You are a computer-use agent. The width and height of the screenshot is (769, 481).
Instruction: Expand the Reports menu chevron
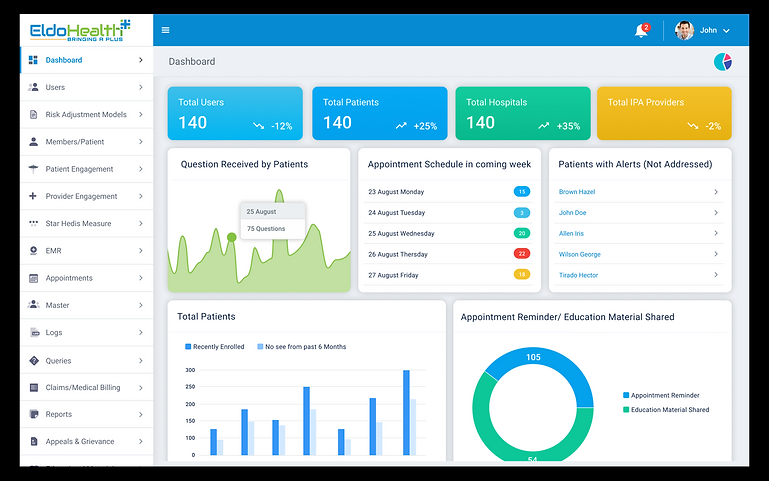[x=141, y=414]
